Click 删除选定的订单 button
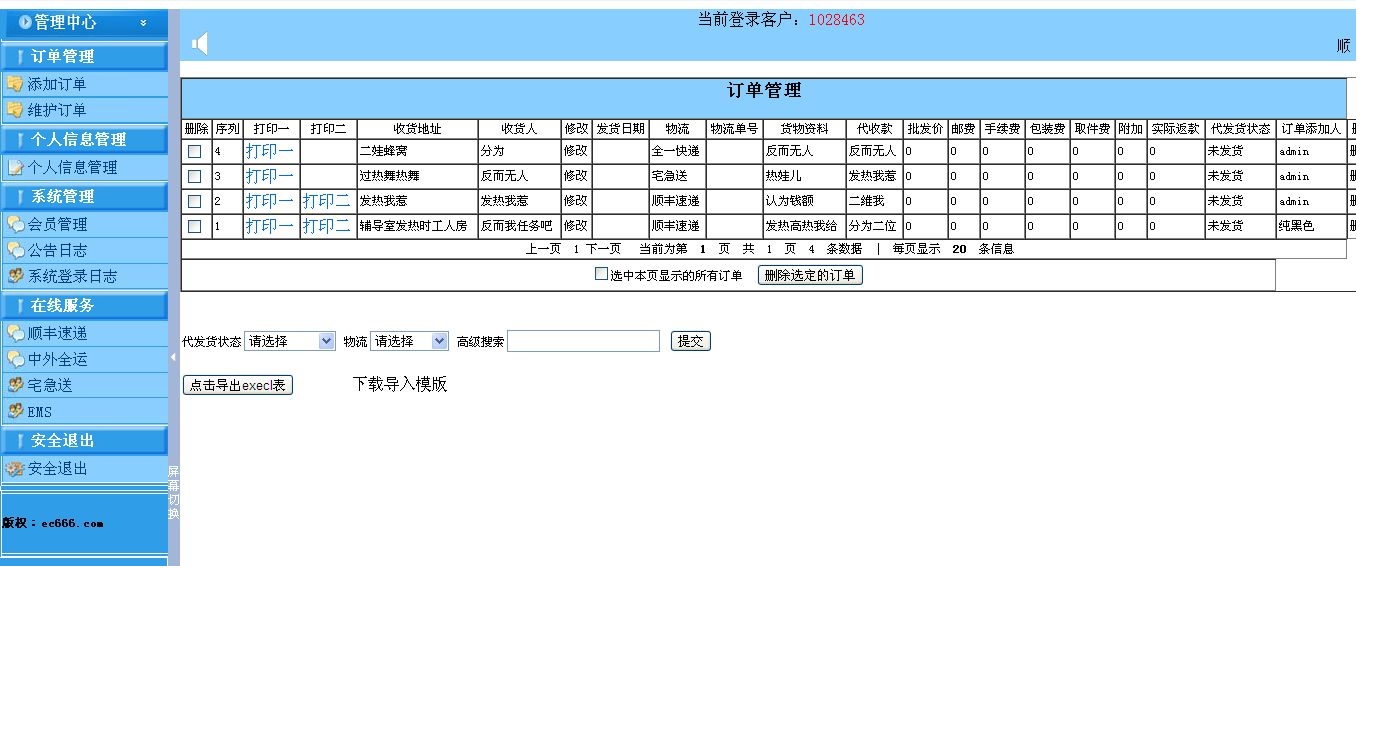This screenshot has width=1399, height=745. (810, 275)
